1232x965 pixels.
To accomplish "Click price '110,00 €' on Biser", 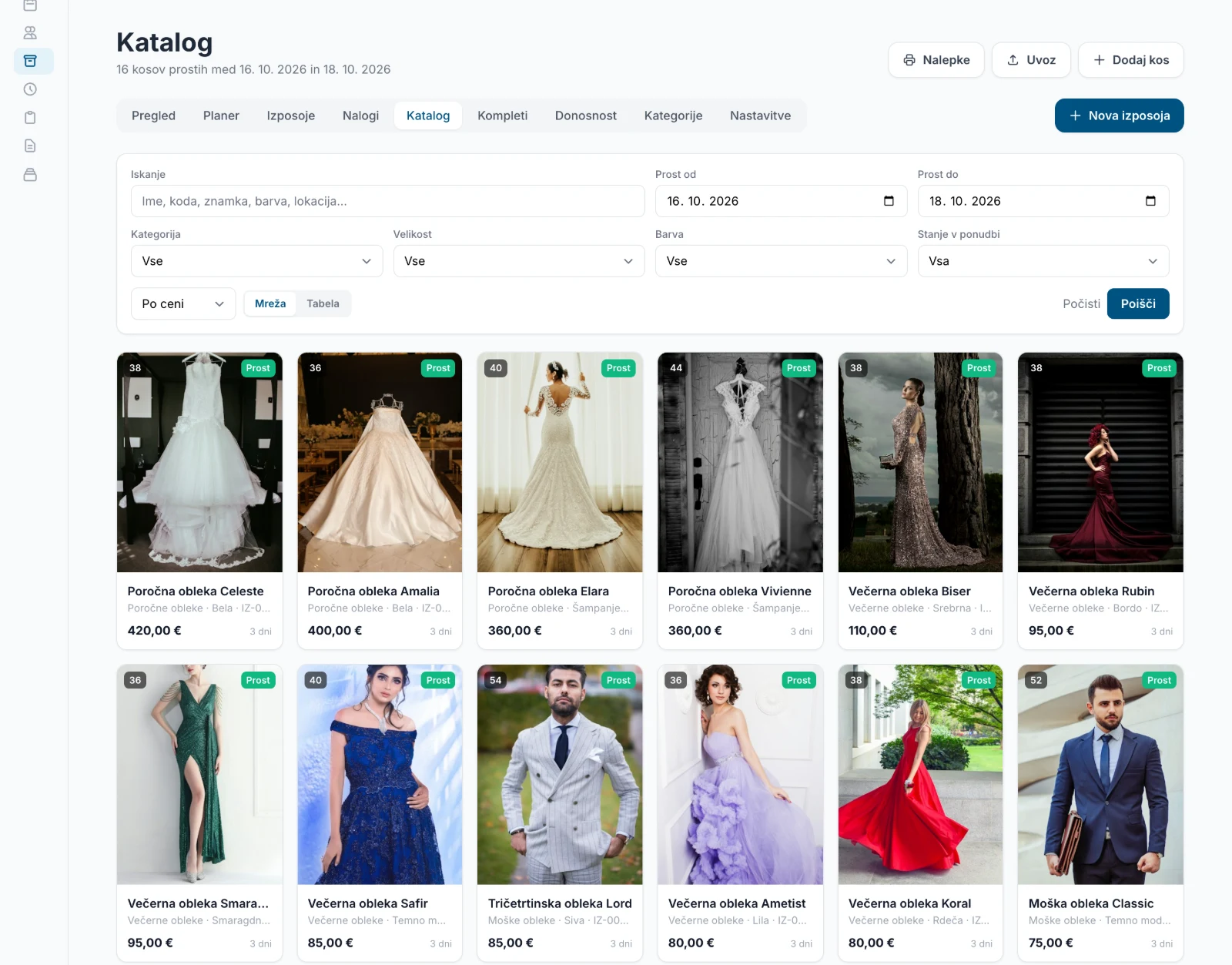I will coord(872,631).
